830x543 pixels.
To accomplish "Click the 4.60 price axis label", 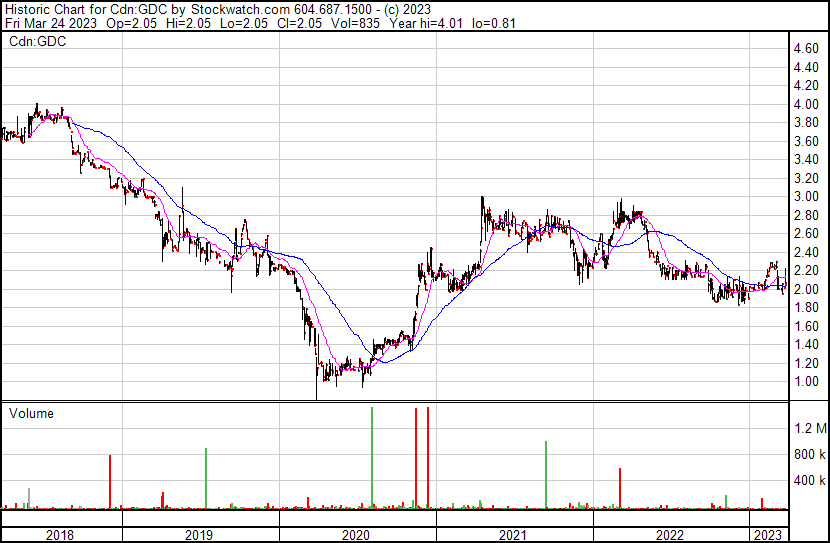I will coord(806,49).
